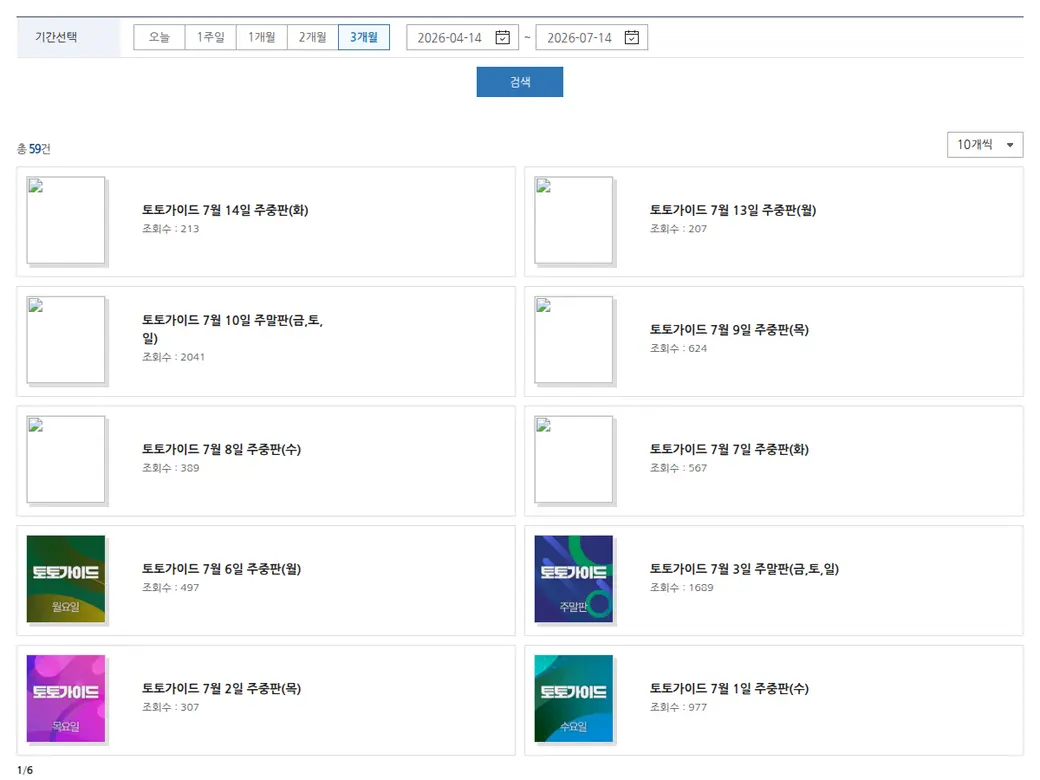Click view count text 조회수 : 2041
This screenshot has width=1040, height=780.
173,357
